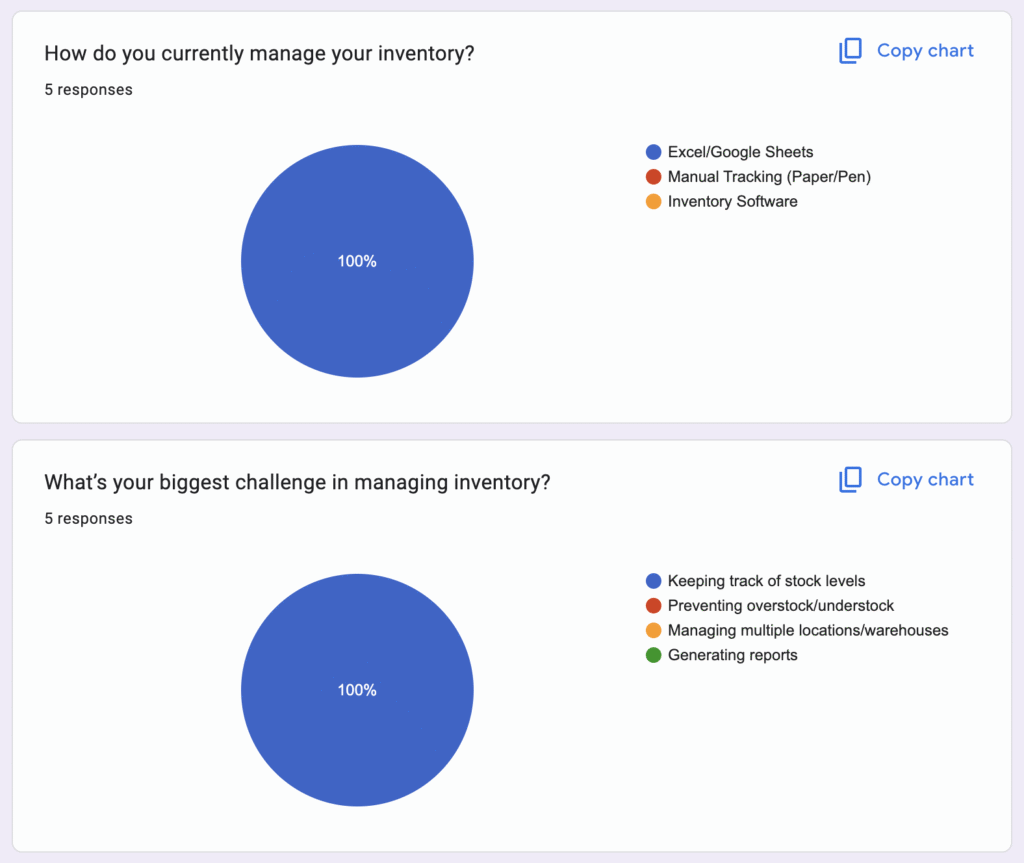Select the Inventory Software legend label

(x=732, y=202)
